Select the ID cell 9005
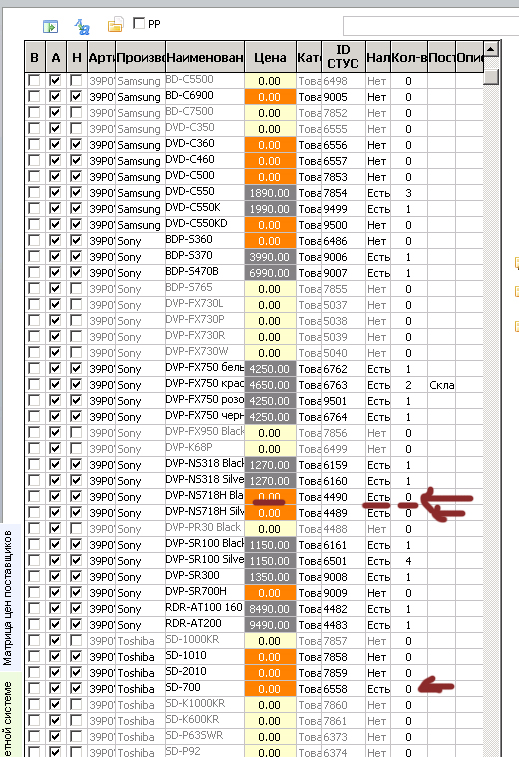Viewport: 519px width, 757px height. [x=343, y=97]
